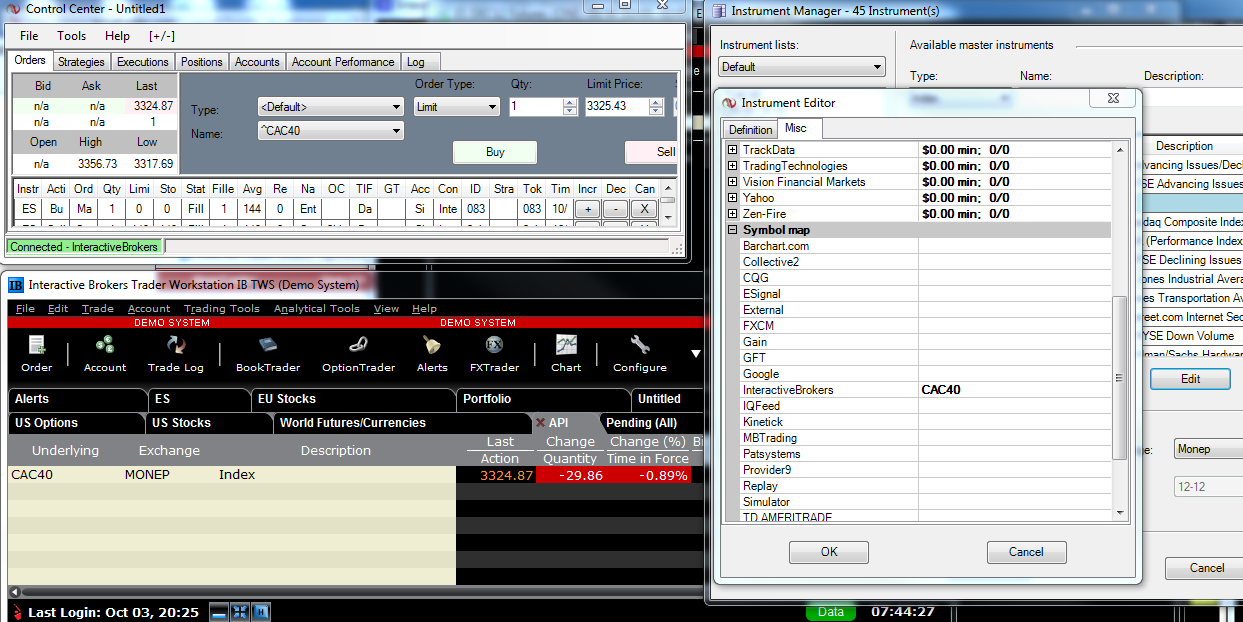Click Cancel in Instrument Editor
Image resolution: width=1243 pixels, height=622 pixels.
1026,552
